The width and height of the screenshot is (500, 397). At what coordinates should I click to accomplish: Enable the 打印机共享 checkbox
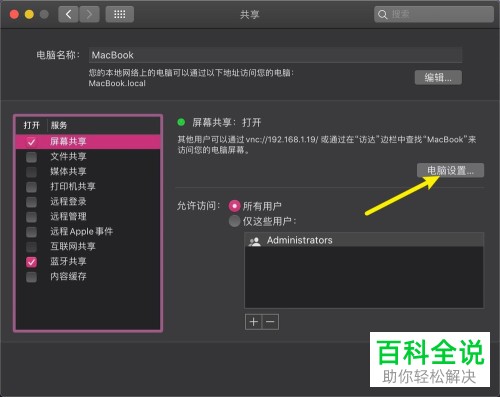click(31, 187)
